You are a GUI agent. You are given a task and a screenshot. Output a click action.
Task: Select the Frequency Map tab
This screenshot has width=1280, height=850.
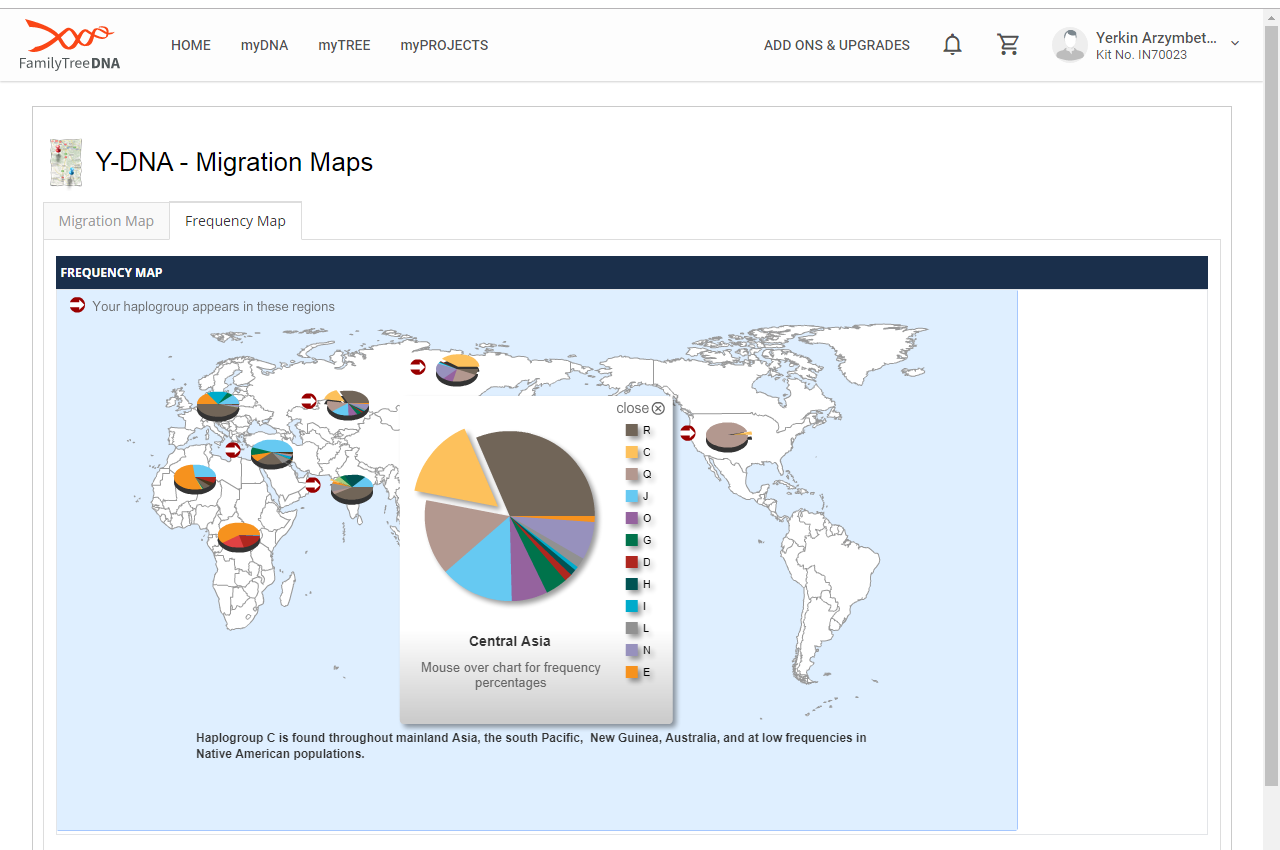pos(235,221)
